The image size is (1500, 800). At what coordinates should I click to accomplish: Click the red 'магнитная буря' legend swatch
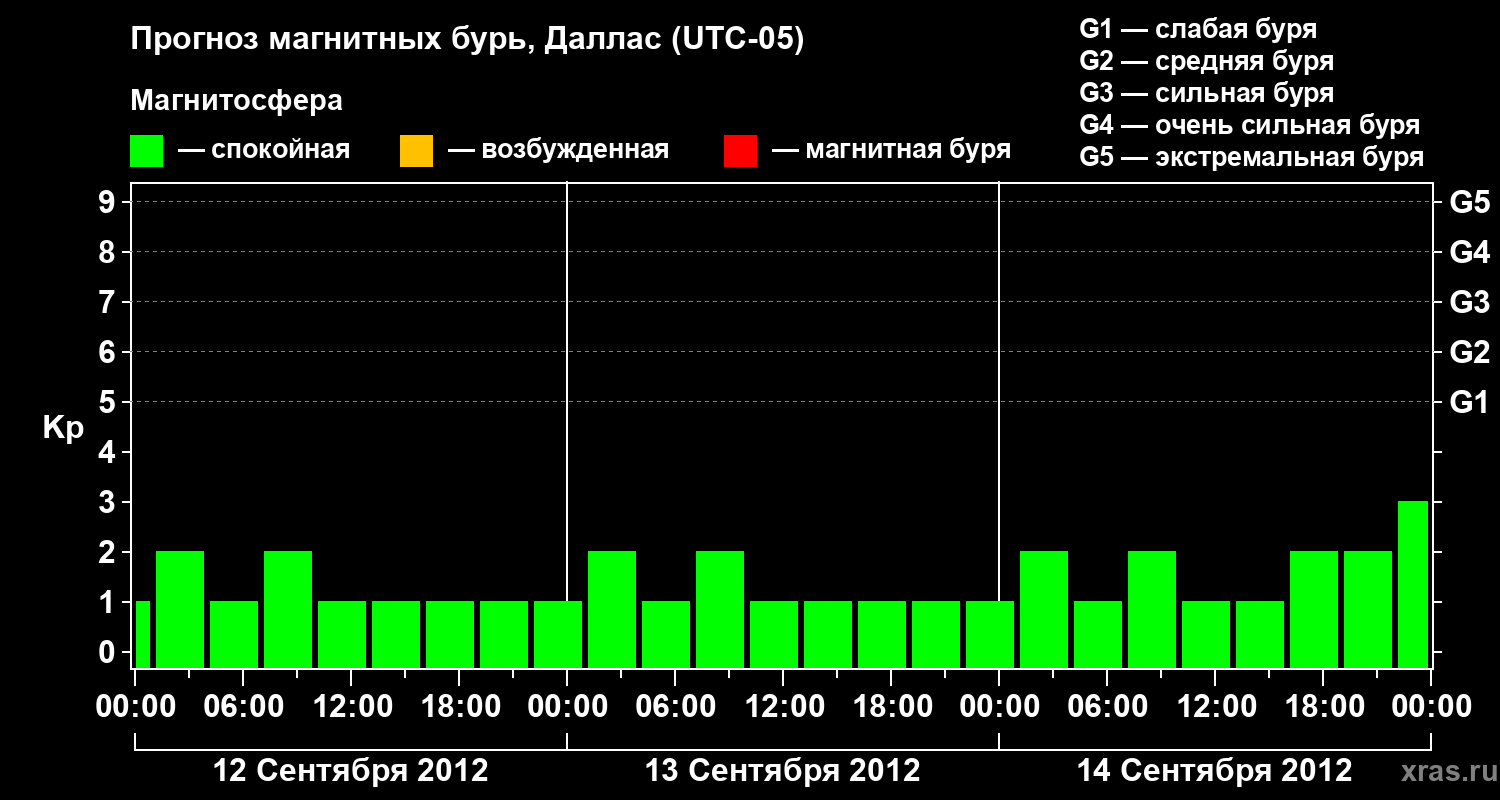[740, 151]
